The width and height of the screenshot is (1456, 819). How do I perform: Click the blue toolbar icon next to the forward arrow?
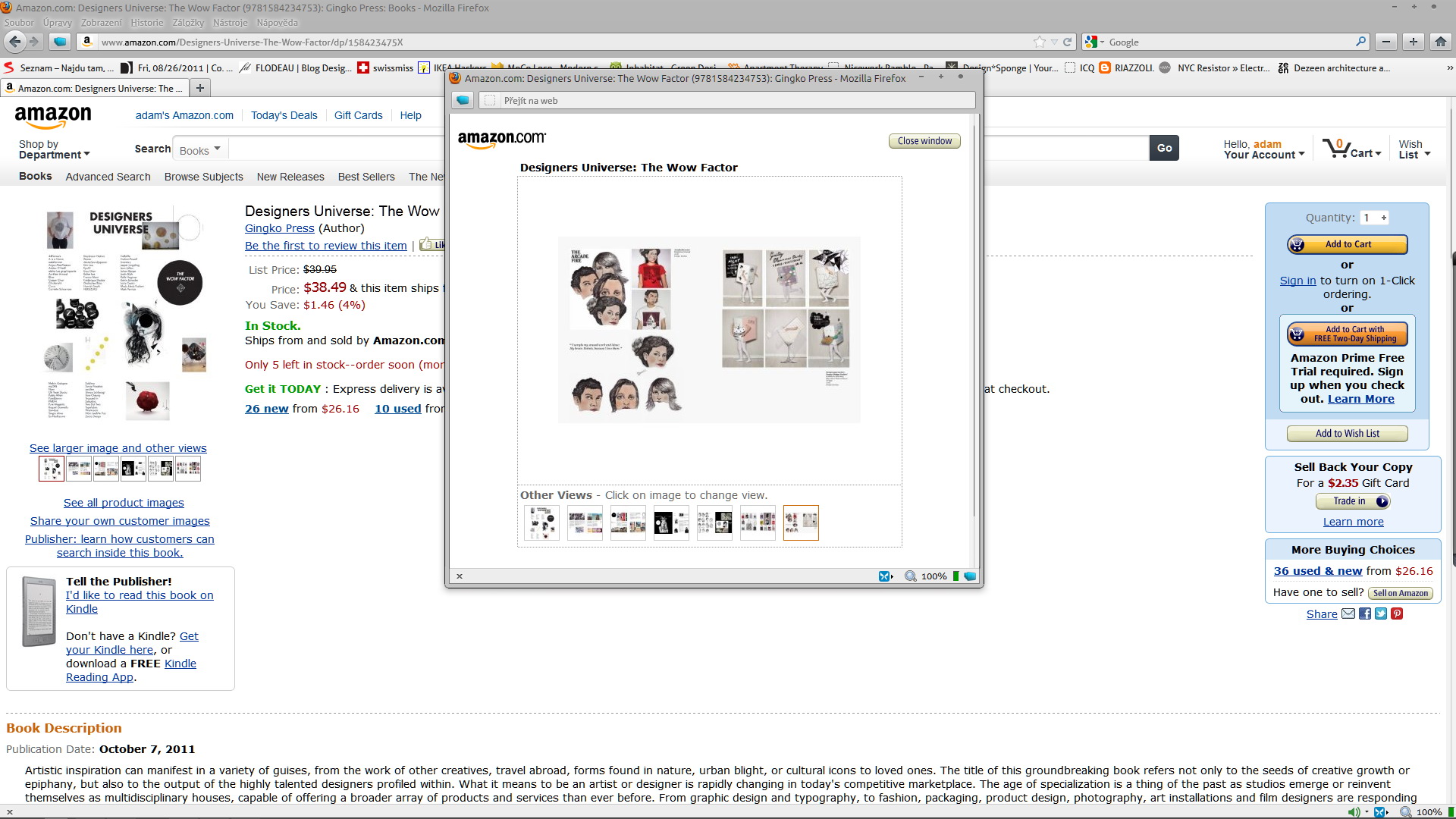pos(61,42)
